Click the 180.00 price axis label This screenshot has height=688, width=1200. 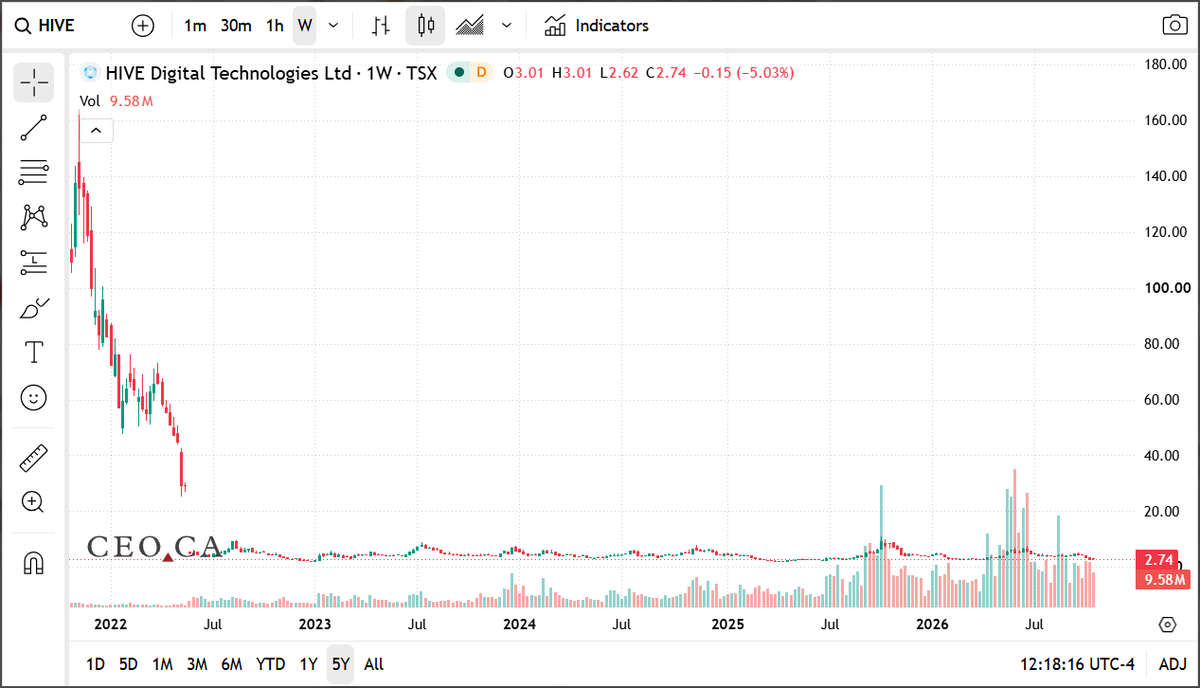click(1166, 64)
